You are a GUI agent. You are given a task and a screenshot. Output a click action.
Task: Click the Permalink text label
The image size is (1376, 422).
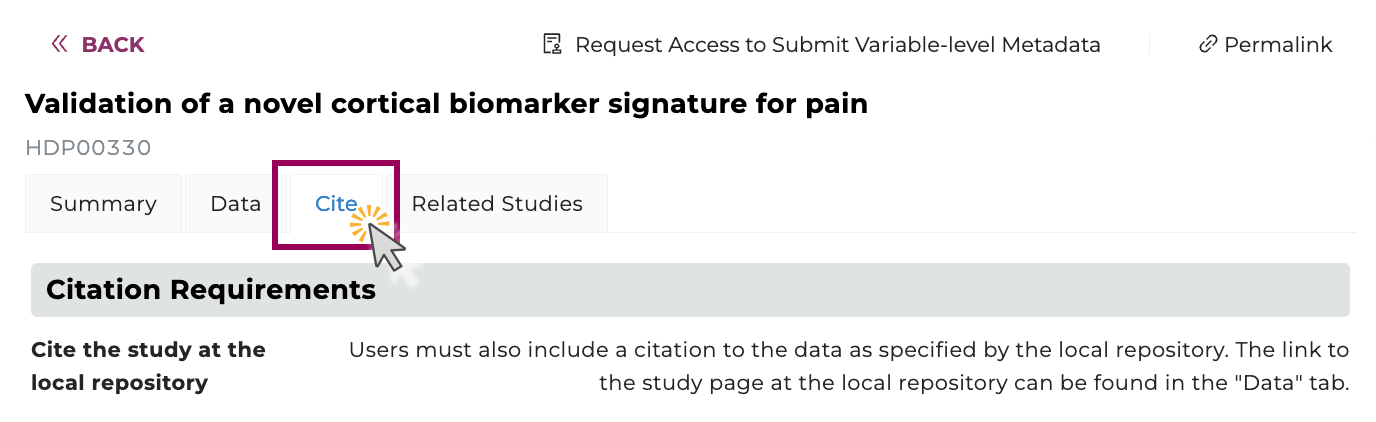point(1278,44)
